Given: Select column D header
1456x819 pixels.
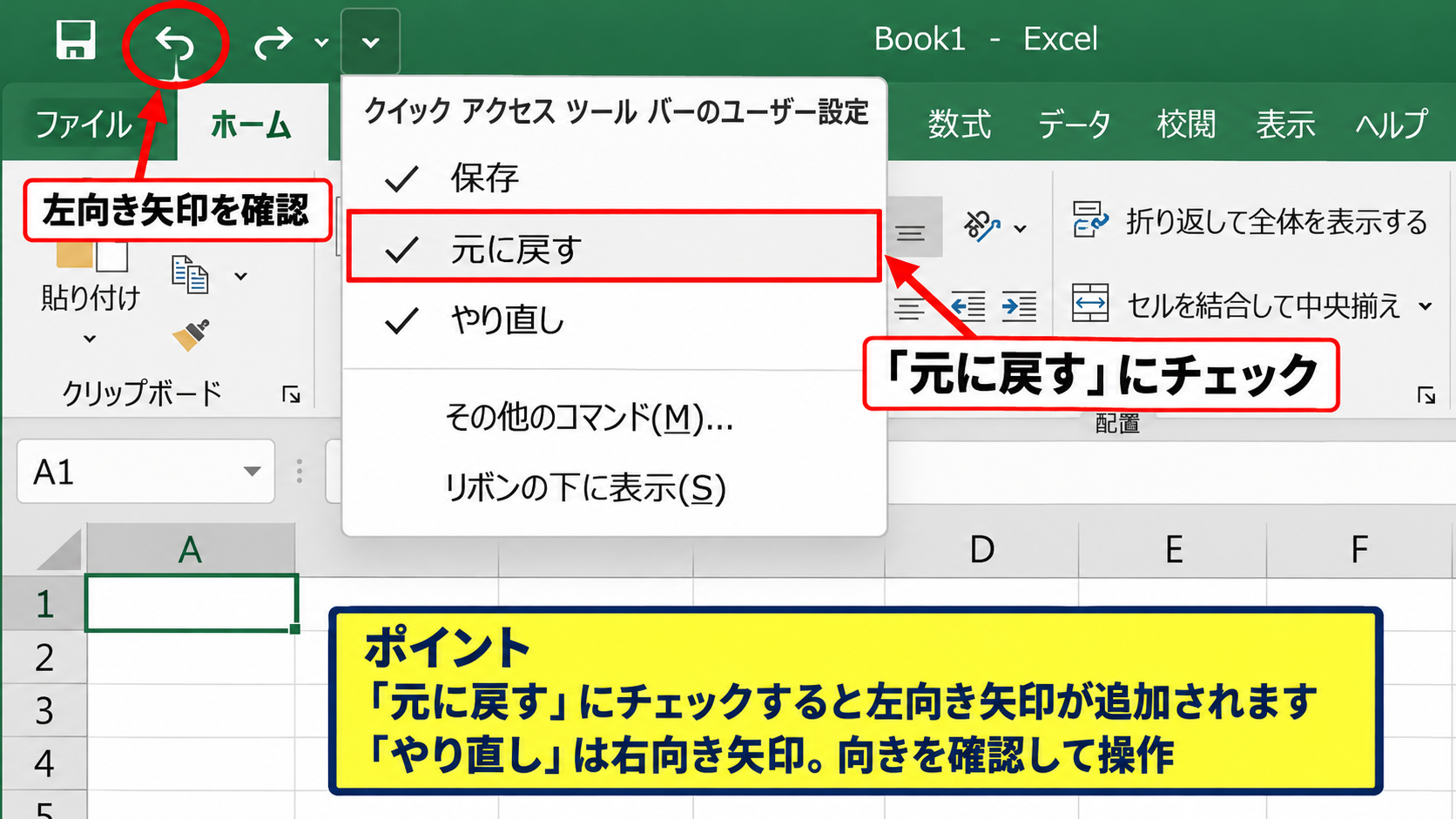Looking at the screenshot, I should 981,549.
